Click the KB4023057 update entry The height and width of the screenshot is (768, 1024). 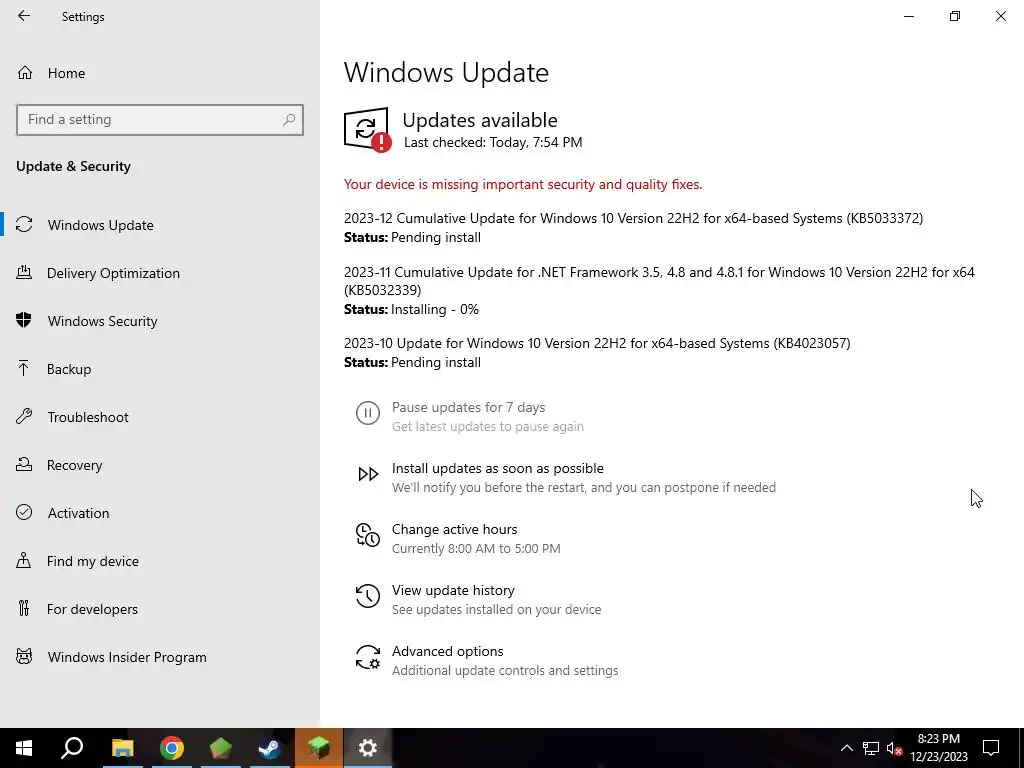coord(597,344)
